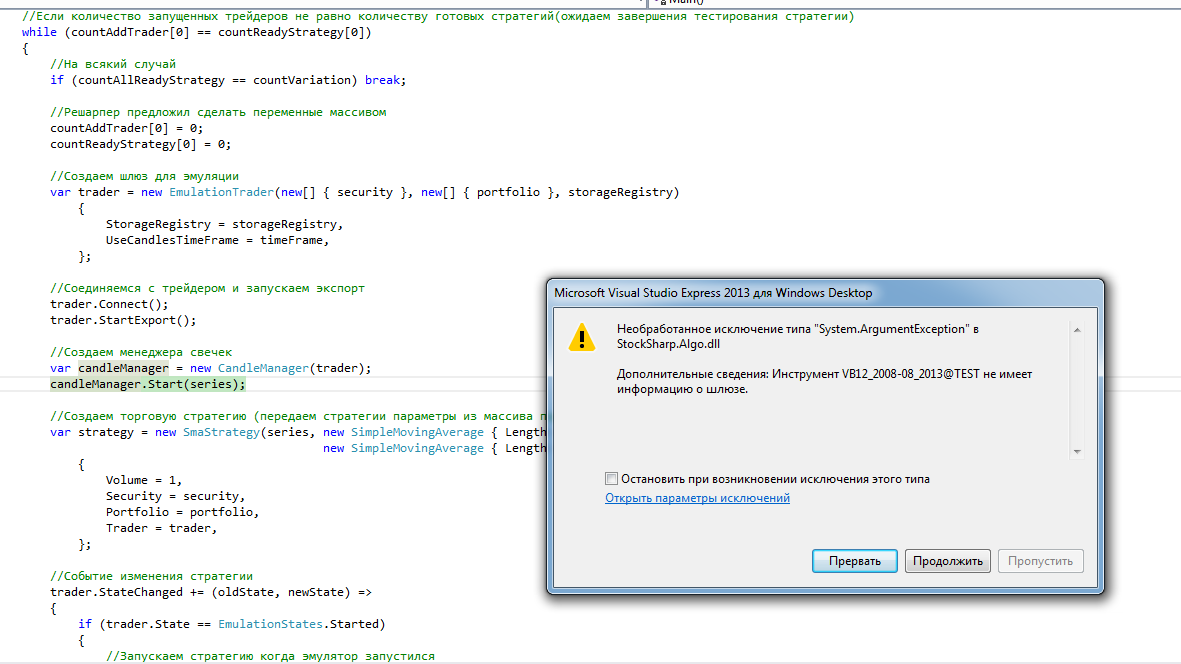
Task: Click the exception message scrollbar up arrow
Action: [1077, 329]
